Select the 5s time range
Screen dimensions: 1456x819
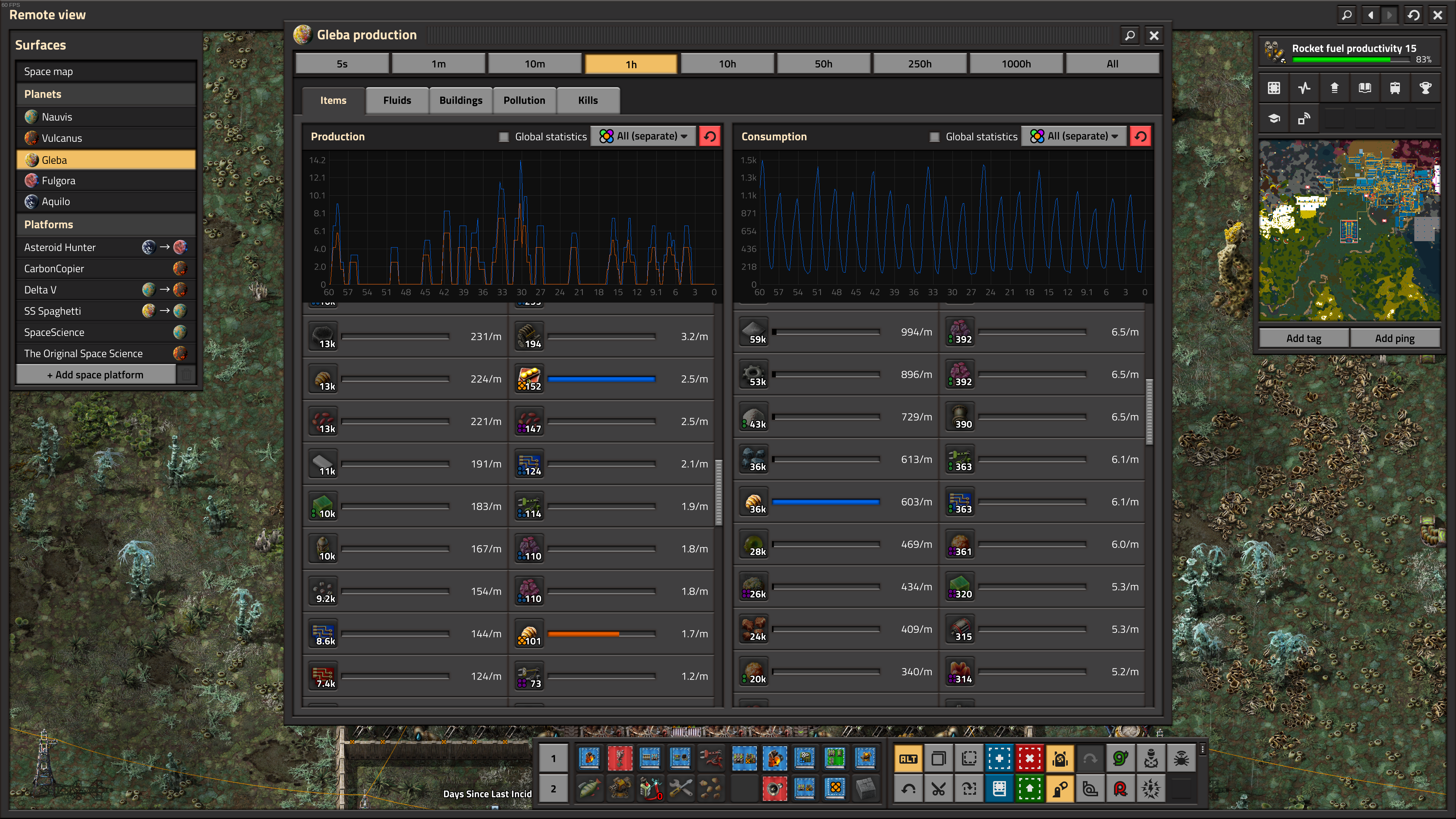(342, 64)
